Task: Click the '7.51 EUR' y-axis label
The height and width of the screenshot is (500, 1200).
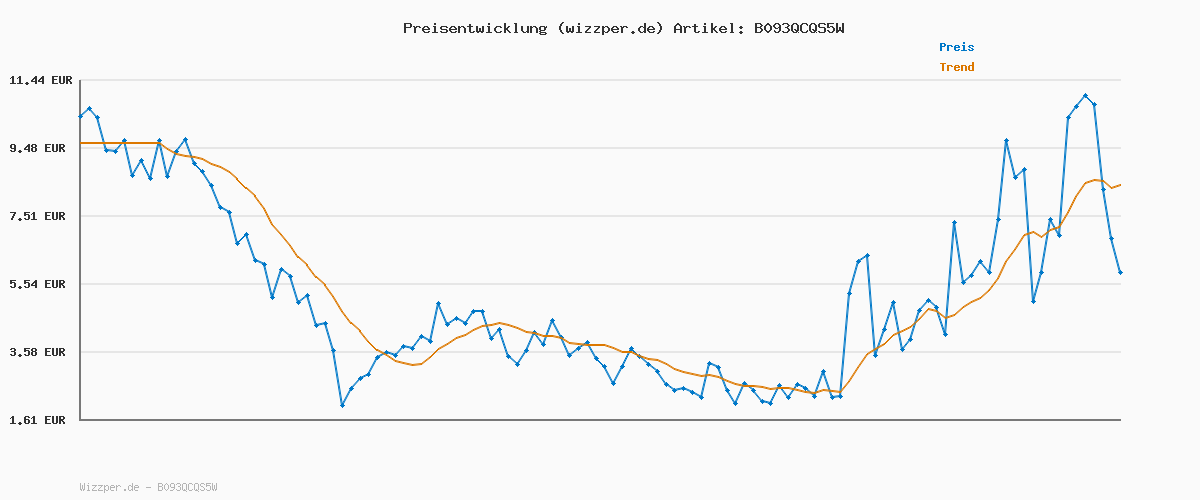Action: pos(37,216)
